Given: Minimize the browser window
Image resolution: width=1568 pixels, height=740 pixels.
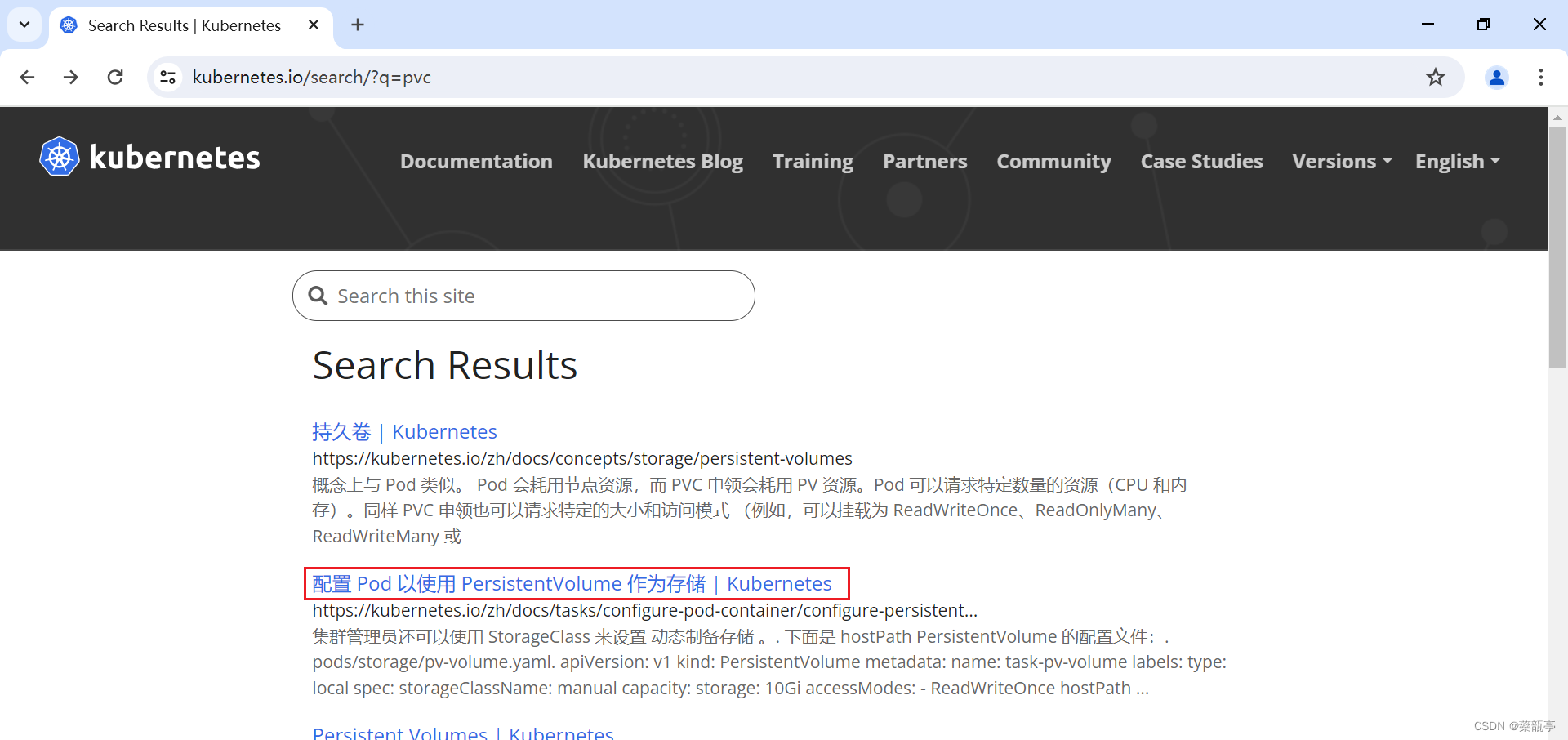Looking at the screenshot, I should tap(1428, 25).
